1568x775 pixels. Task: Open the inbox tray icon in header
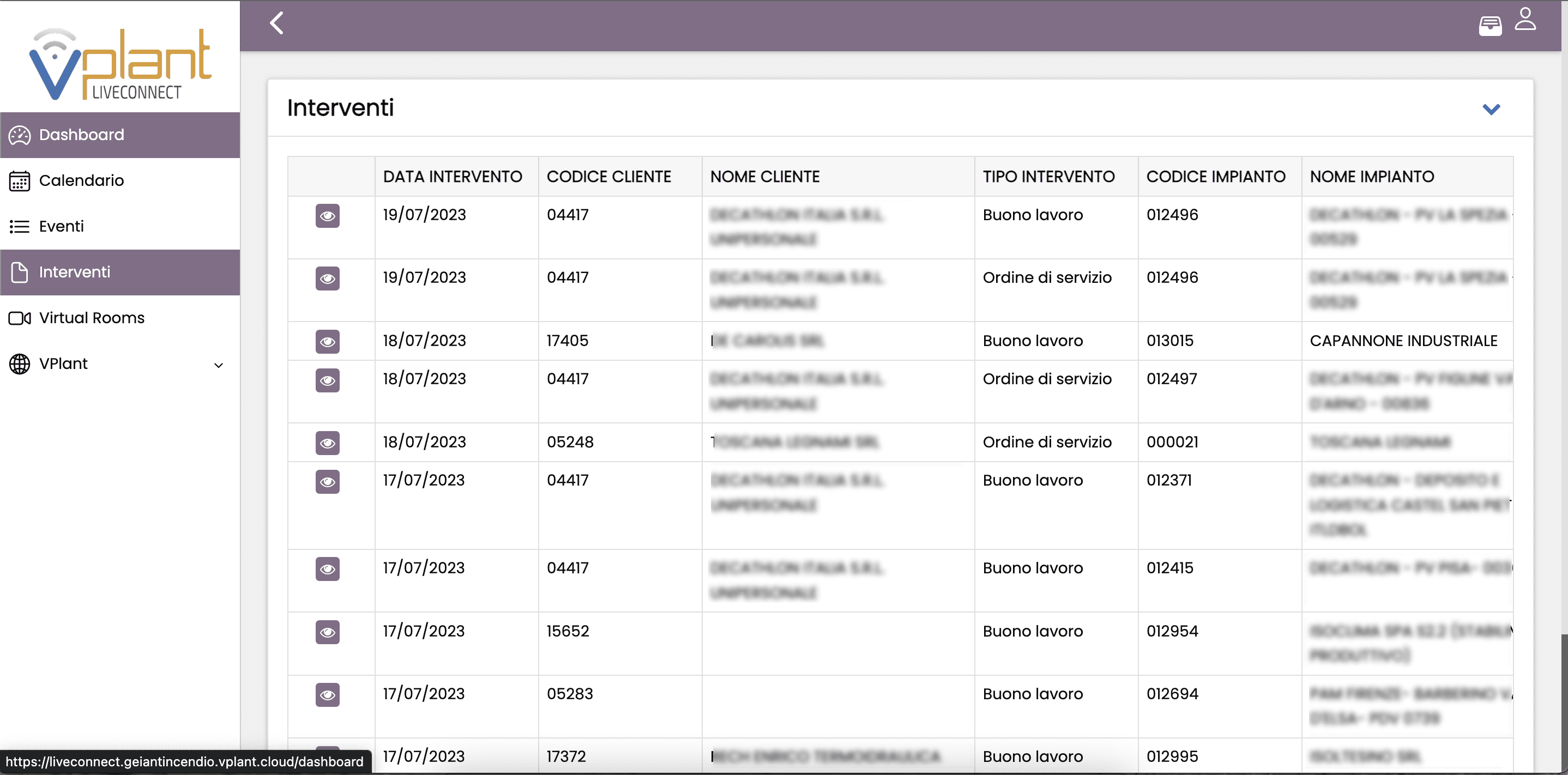tap(1490, 26)
